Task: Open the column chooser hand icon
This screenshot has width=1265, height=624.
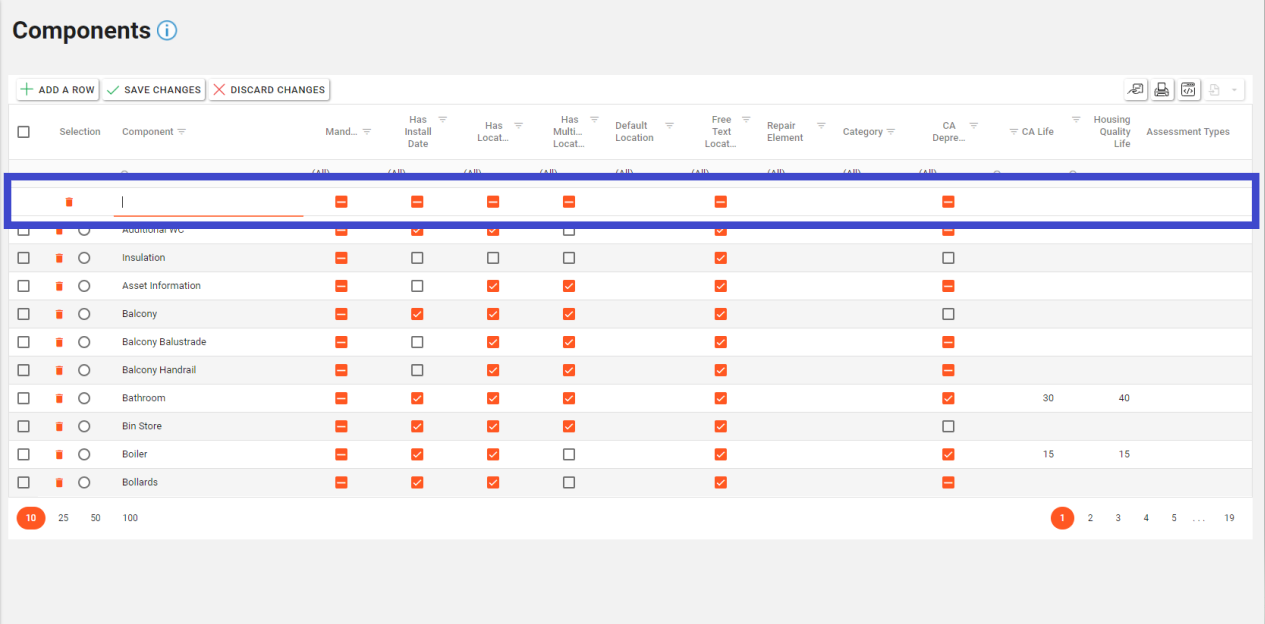Action: pos(1135,90)
